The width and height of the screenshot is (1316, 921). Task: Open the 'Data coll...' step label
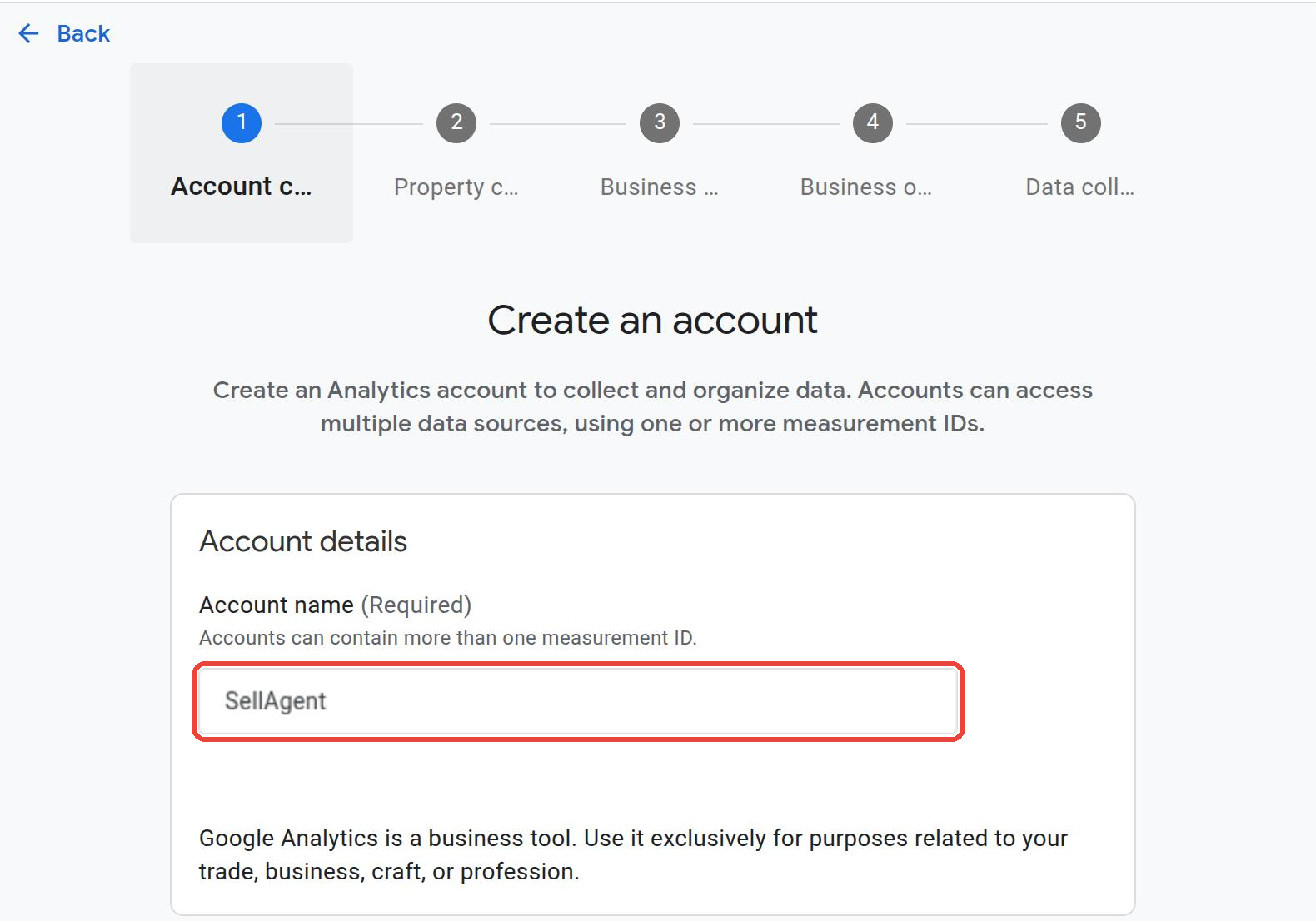[1080, 187]
